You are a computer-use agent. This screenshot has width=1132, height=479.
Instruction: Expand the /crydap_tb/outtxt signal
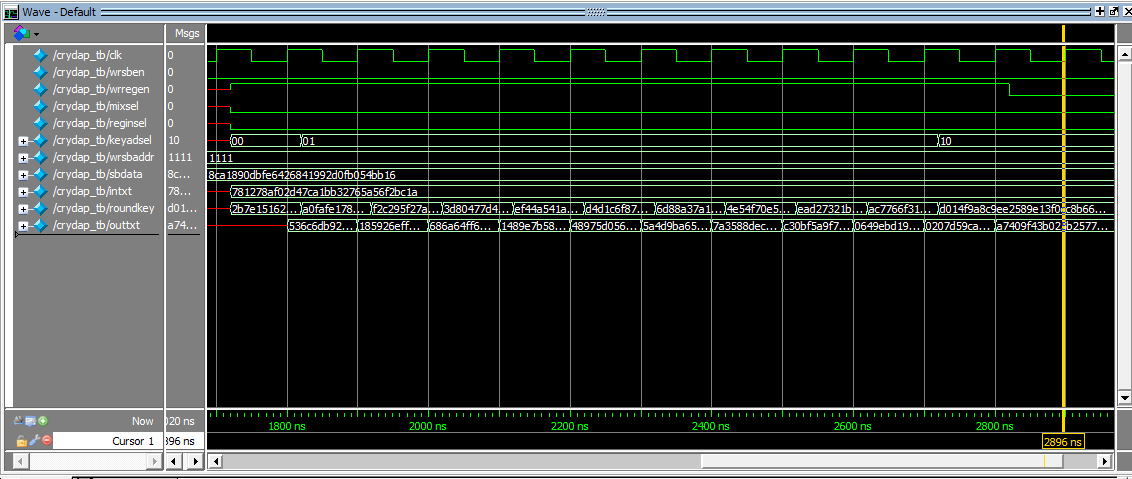click(23, 225)
